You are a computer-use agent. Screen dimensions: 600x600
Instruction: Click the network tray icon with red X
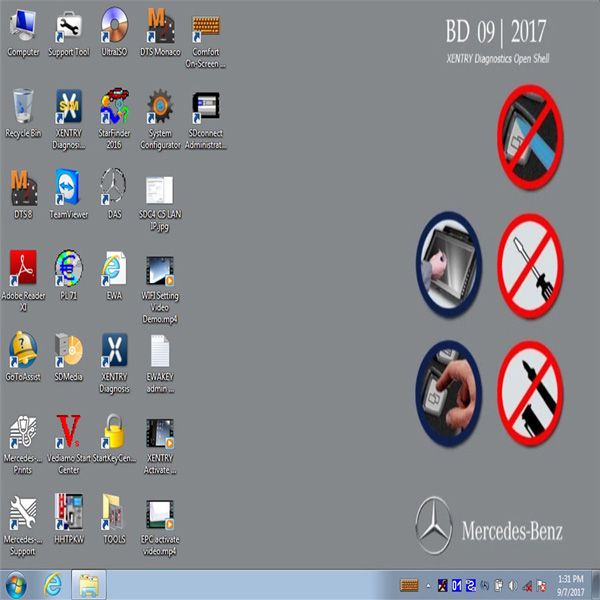point(527,585)
